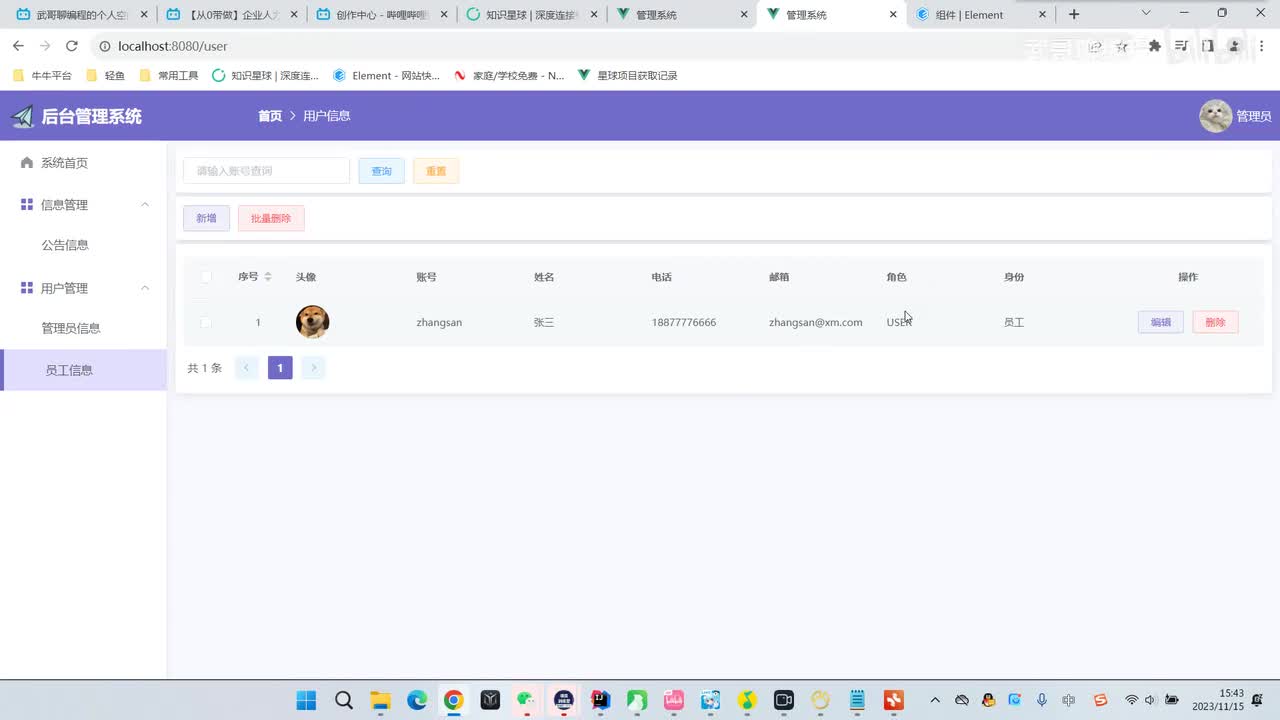Viewport: 1280px width, 720px height.
Task: Collapse the 用户管理 submenu
Action: pyautogui.click(x=145, y=288)
